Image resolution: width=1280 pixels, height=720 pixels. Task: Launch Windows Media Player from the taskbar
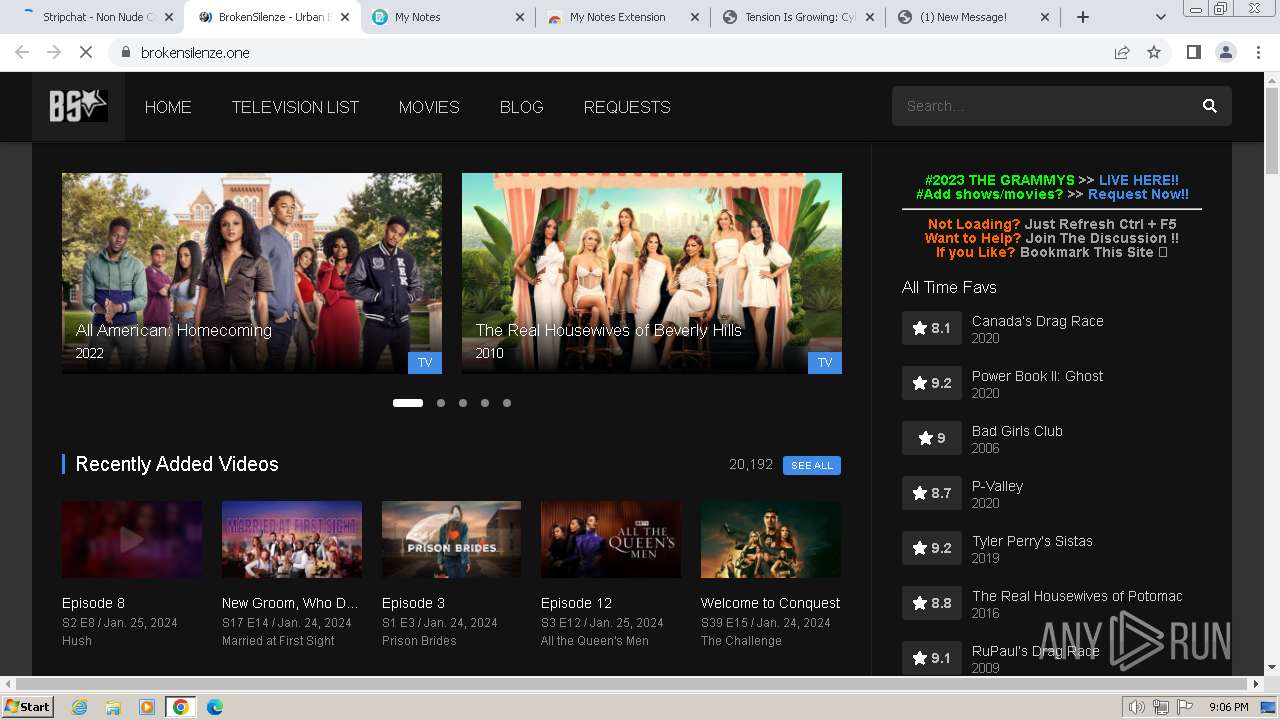[x=147, y=707]
